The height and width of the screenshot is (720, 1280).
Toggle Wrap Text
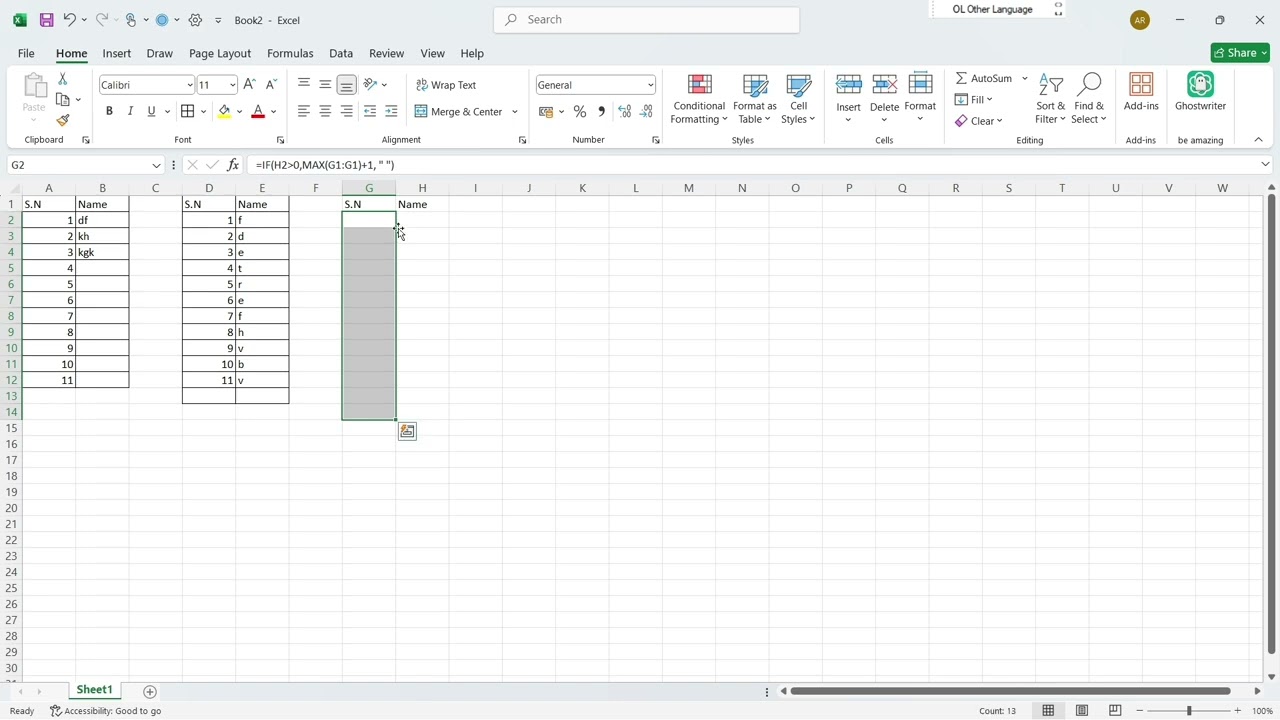(x=446, y=85)
